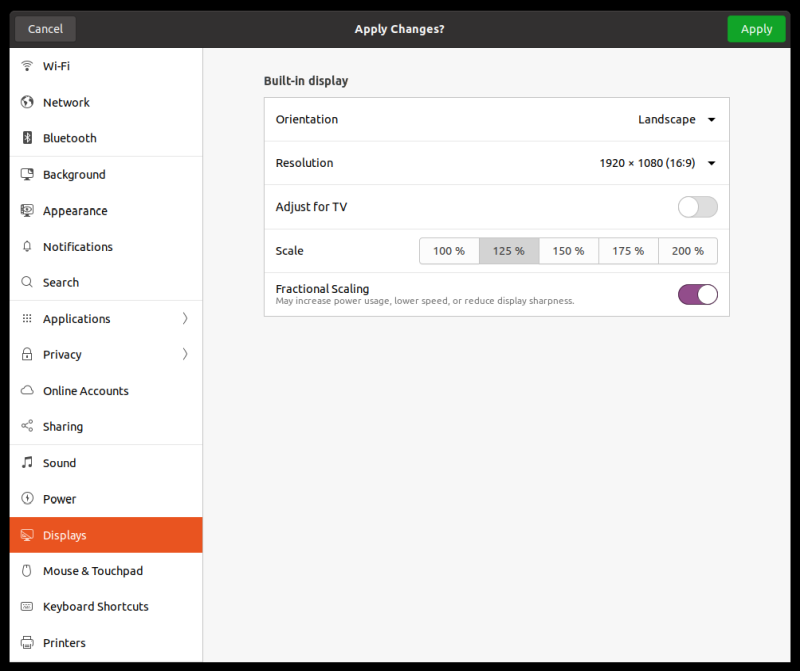This screenshot has width=800, height=671.
Task: Set display scale to 150 %
Action: 568,251
